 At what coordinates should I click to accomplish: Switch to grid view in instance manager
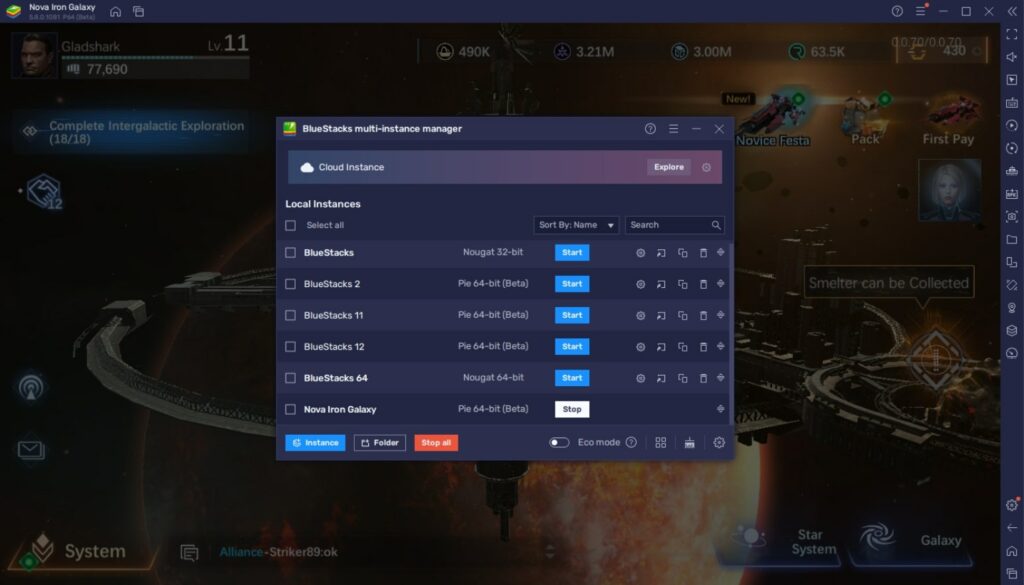point(660,442)
